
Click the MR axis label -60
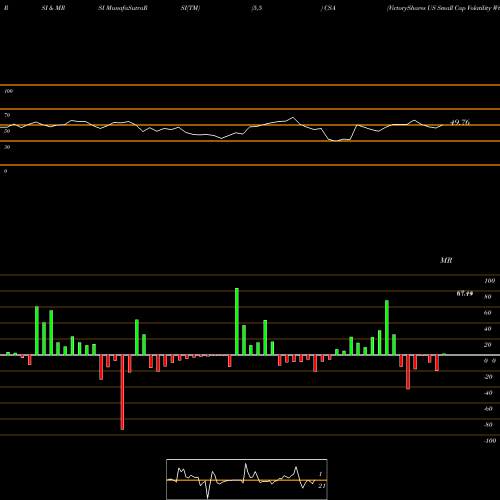click(x=488, y=409)
